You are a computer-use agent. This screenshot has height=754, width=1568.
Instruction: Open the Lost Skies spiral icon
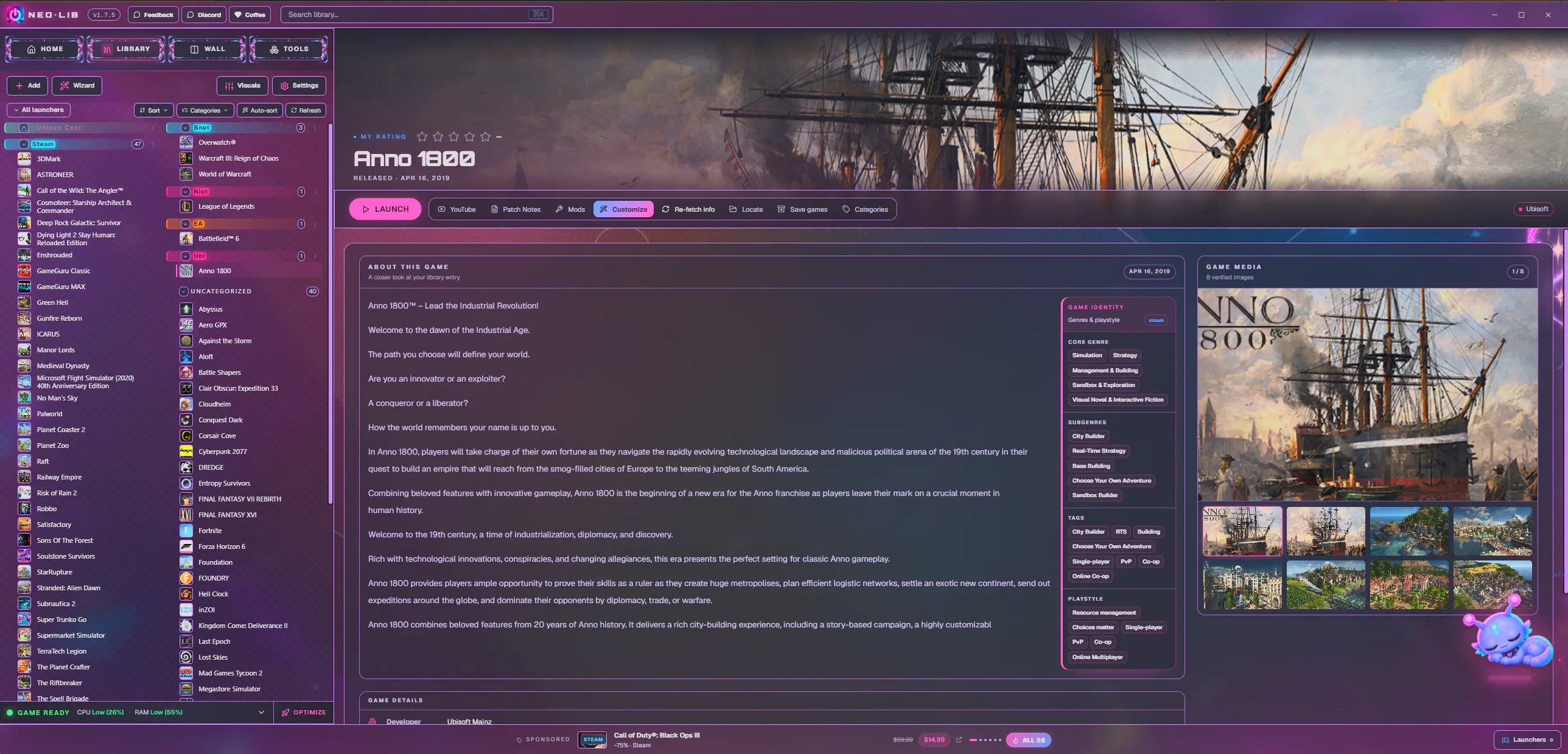186,657
